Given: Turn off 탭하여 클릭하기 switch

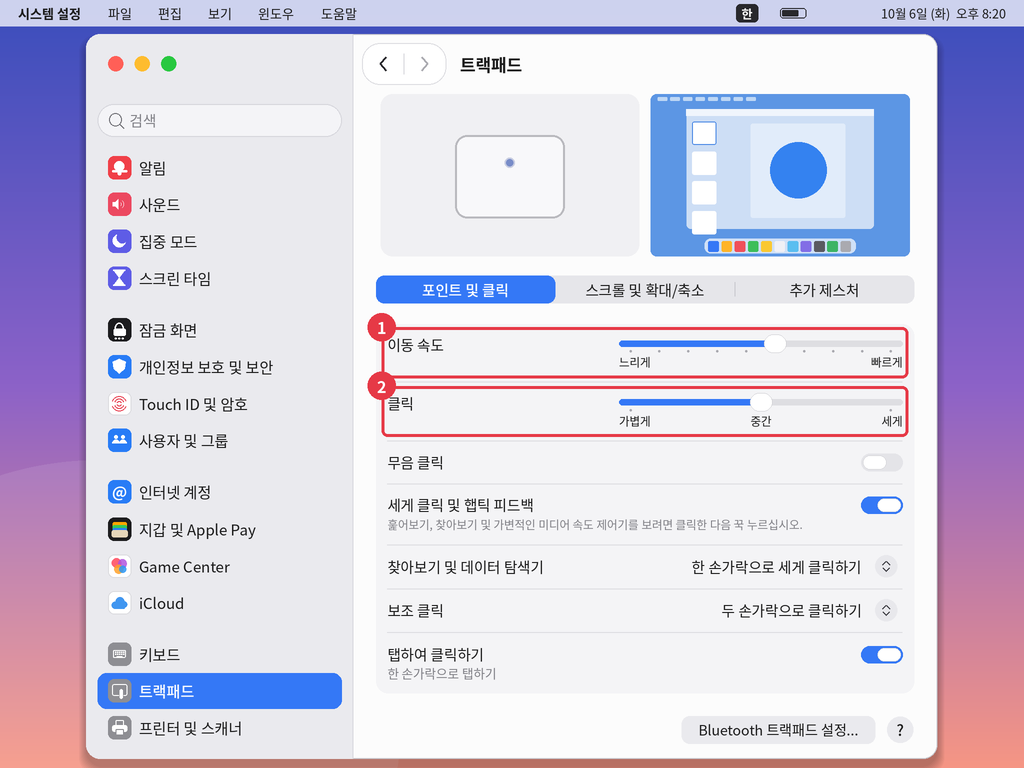Looking at the screenshot, I should pyautogui.click(x=882, y=655).
